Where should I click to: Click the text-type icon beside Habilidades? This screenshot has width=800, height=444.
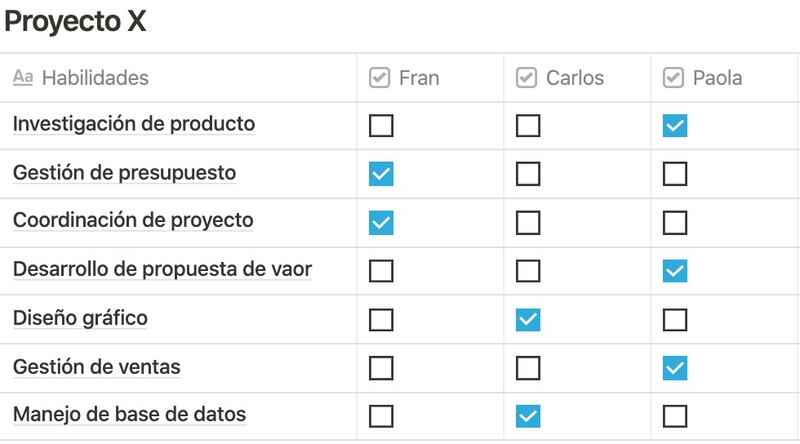point(23,78)
